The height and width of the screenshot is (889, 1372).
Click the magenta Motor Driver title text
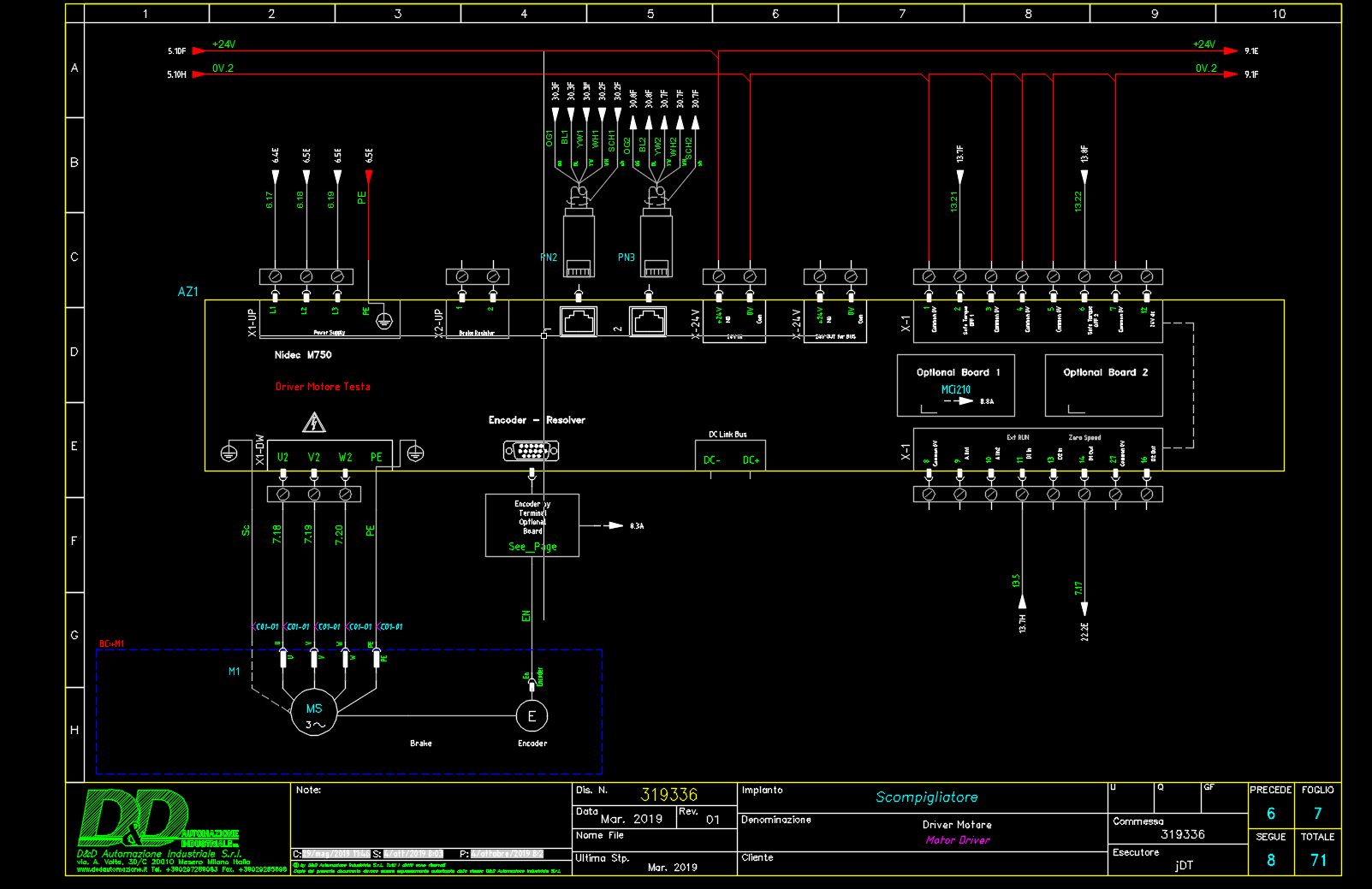pyautogui.click(x=958, y=840)
